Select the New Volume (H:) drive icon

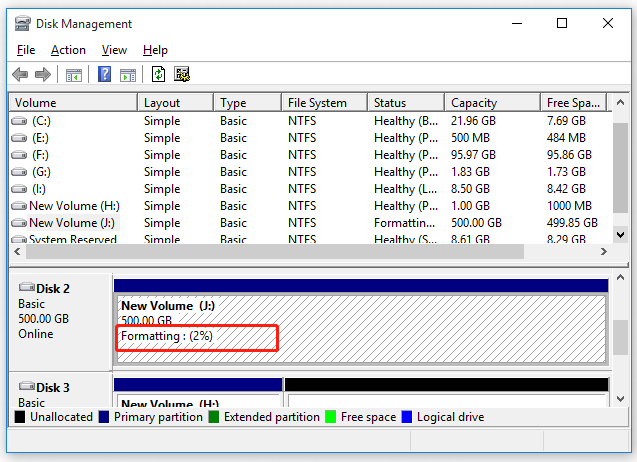(19, 206)
